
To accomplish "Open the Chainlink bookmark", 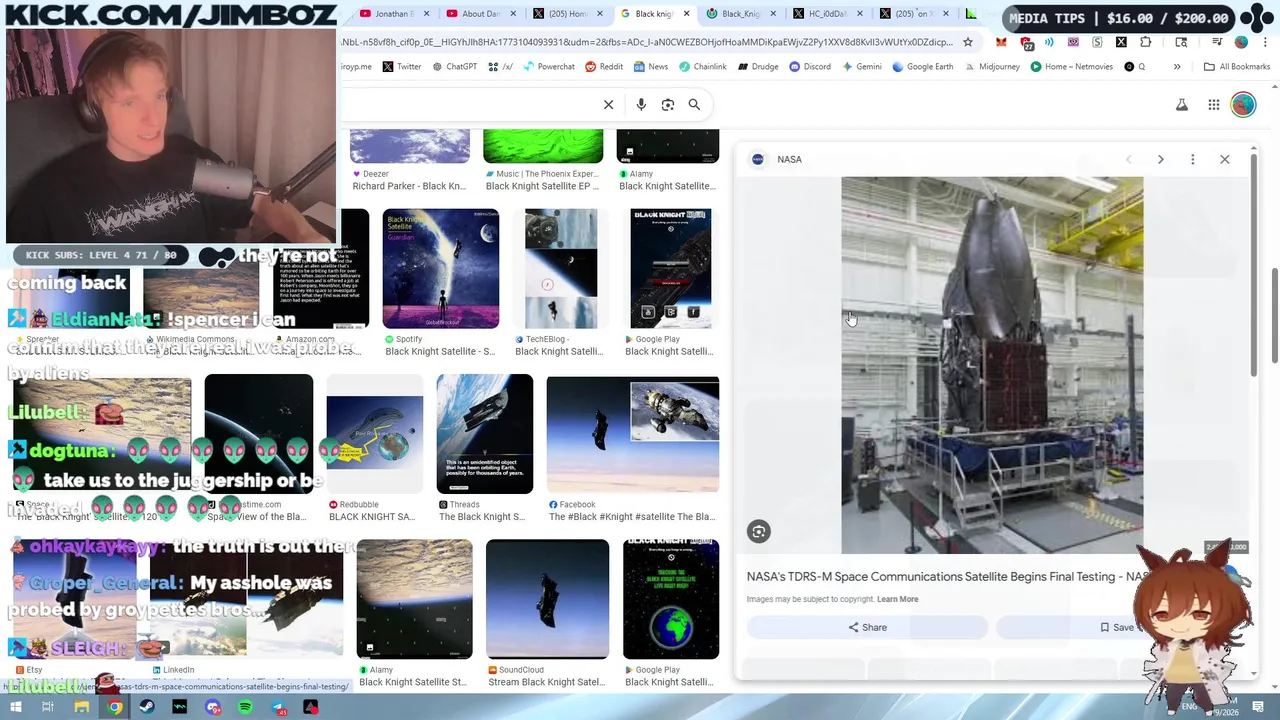I will tap(703, 67).
